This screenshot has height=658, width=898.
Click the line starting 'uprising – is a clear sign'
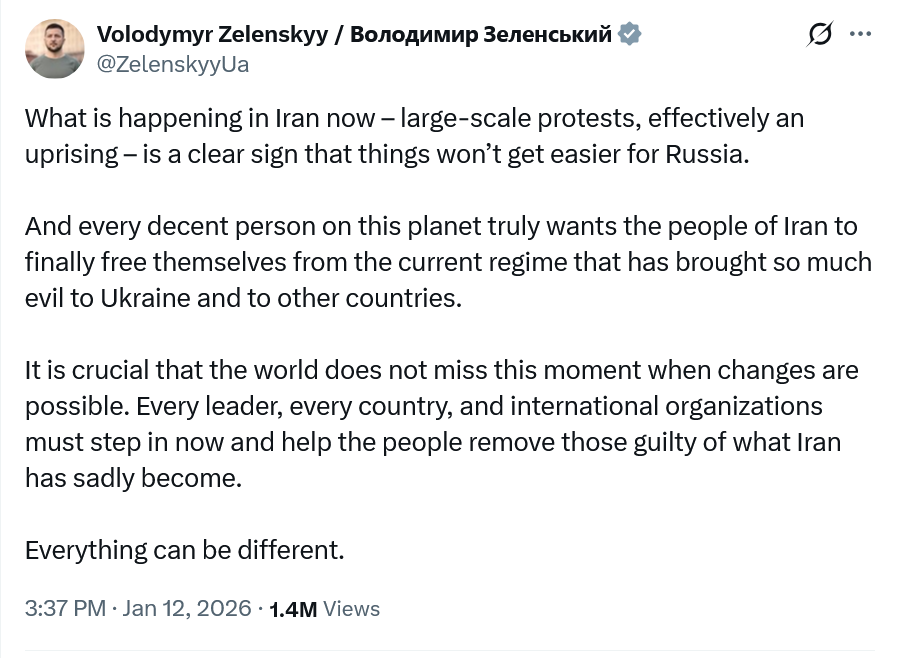coord(386,155)
